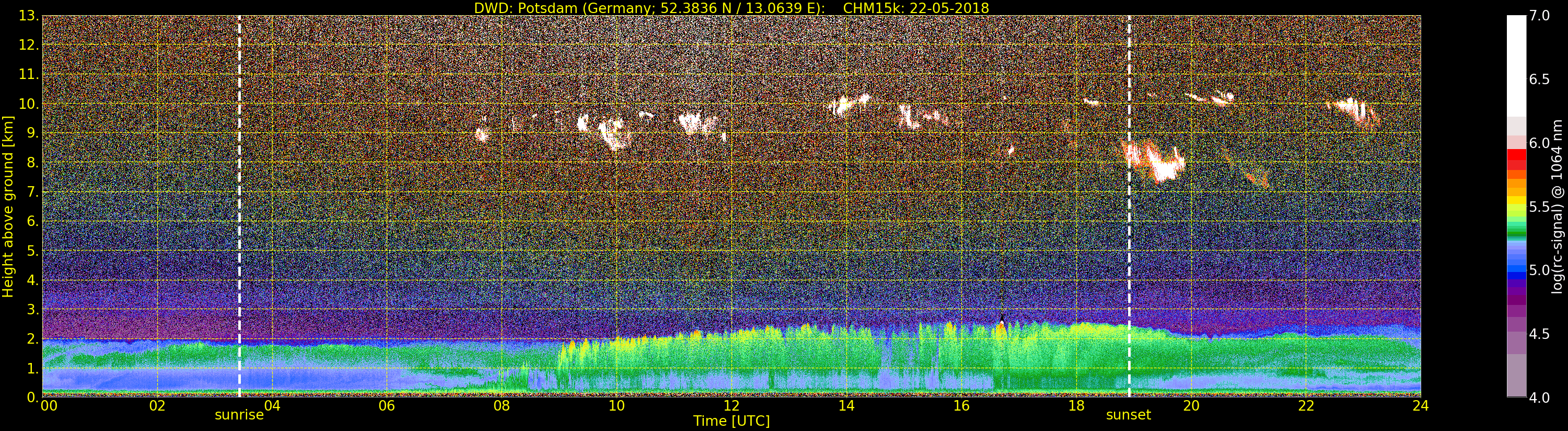Click height-axis tick label '12.'
The image size is (1568, 431).
[x=29, y=45]
